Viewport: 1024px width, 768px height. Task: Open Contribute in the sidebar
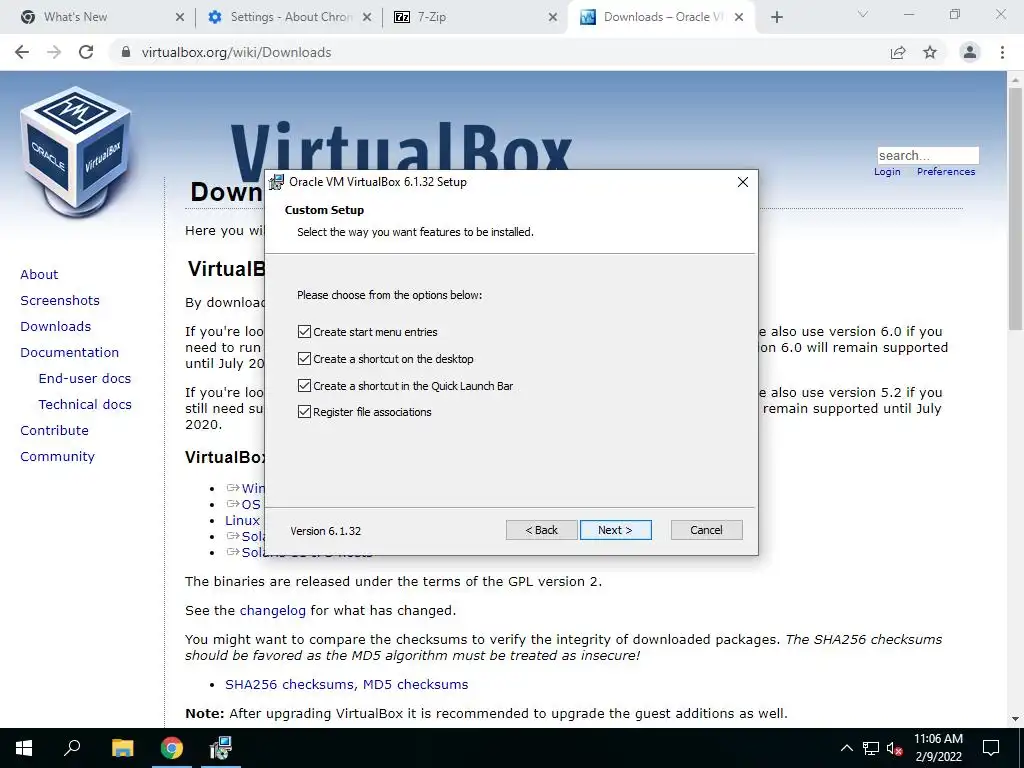(54, 430)
